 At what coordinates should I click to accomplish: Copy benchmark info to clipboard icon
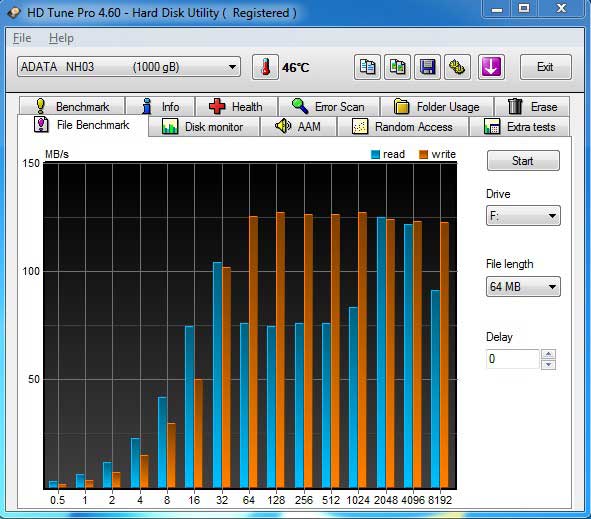[x=367, y=67]
